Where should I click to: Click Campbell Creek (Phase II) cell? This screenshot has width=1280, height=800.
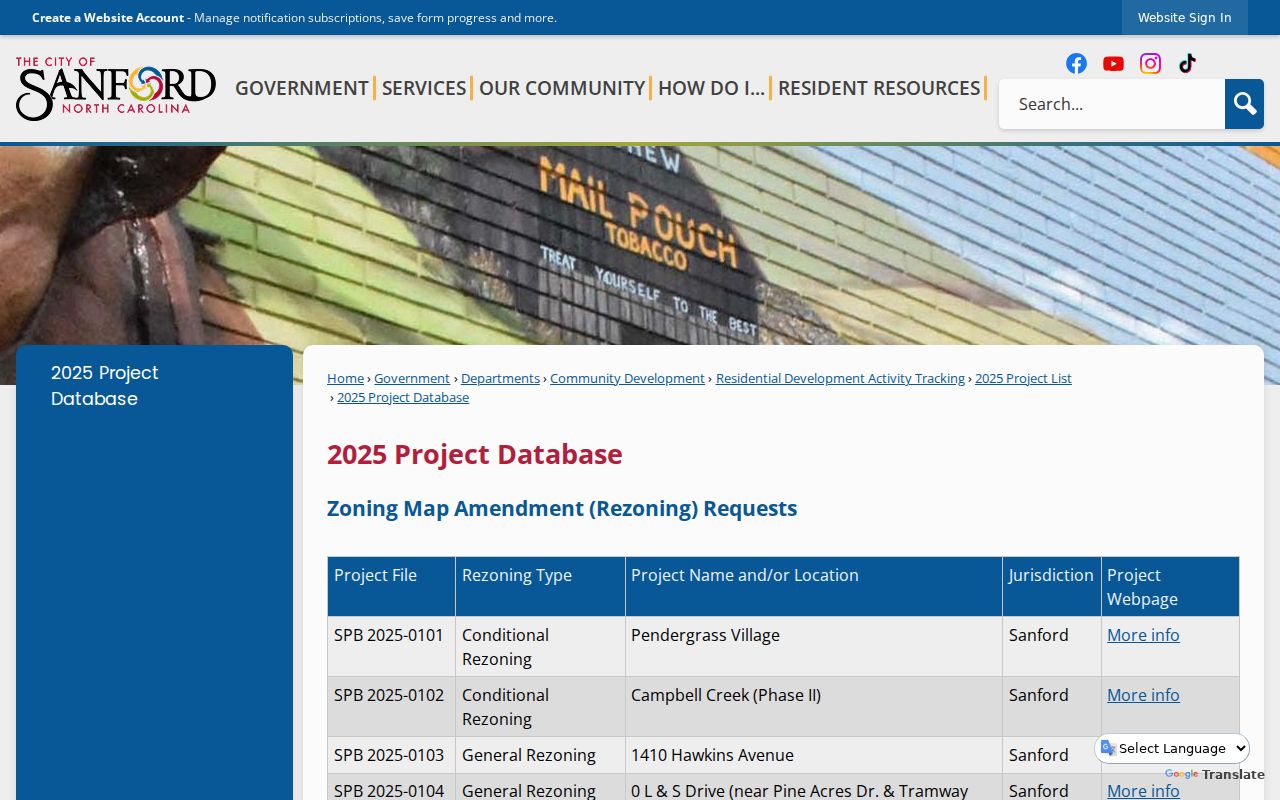[813, 707]
